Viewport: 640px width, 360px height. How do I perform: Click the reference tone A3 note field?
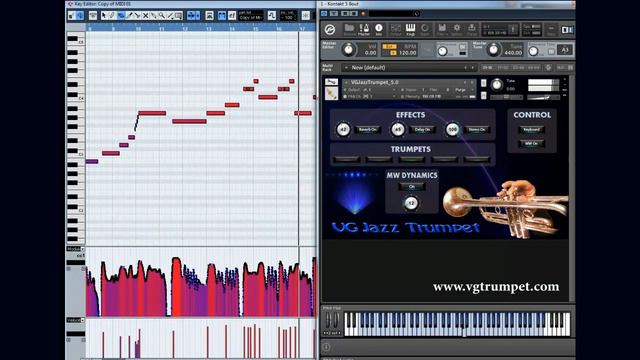click(x=564, y=50)
